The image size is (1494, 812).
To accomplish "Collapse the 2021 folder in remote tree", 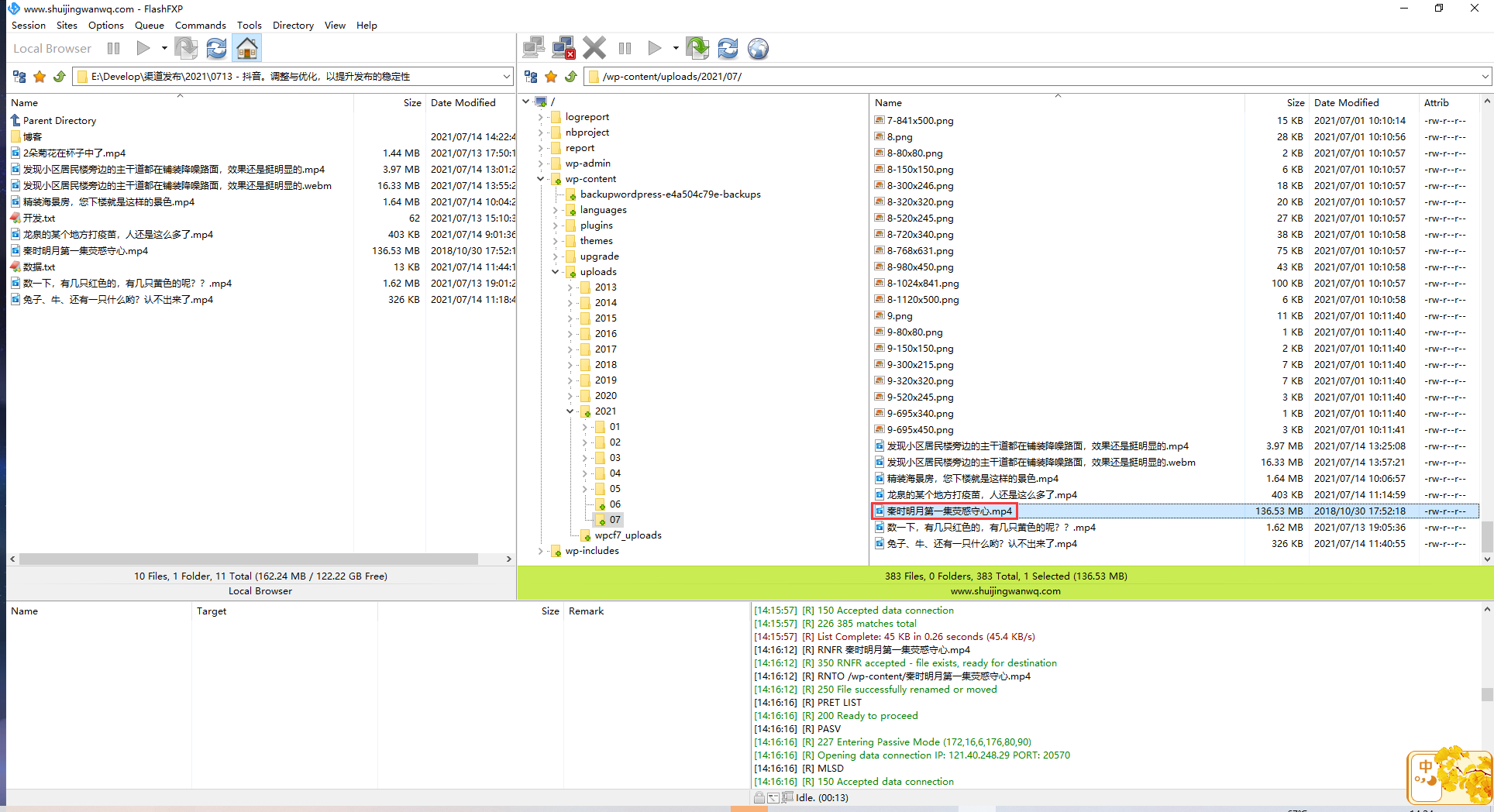I will tap(570, 411).
